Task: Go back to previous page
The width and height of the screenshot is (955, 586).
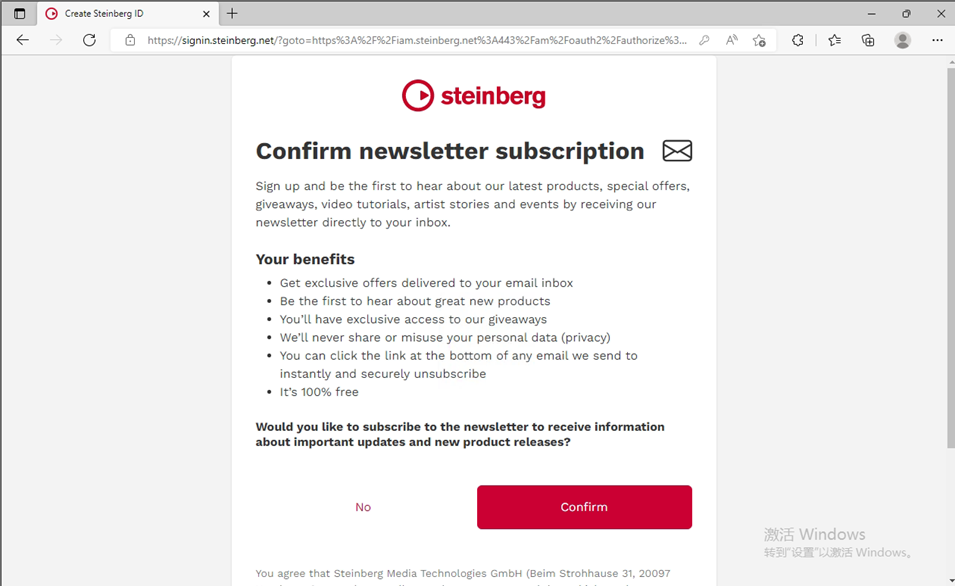Action: (23, 40)
